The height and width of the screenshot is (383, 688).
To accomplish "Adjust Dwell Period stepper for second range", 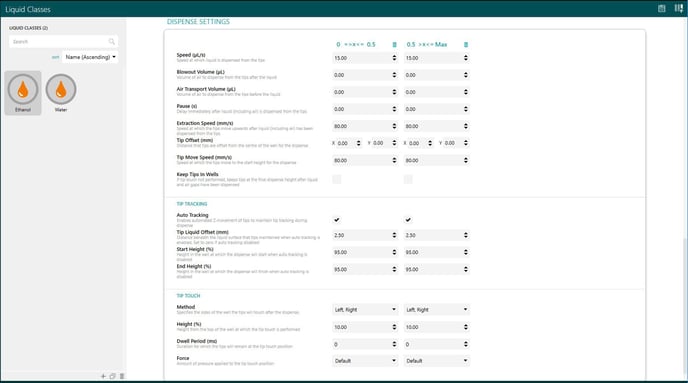I will pos(466,344).
